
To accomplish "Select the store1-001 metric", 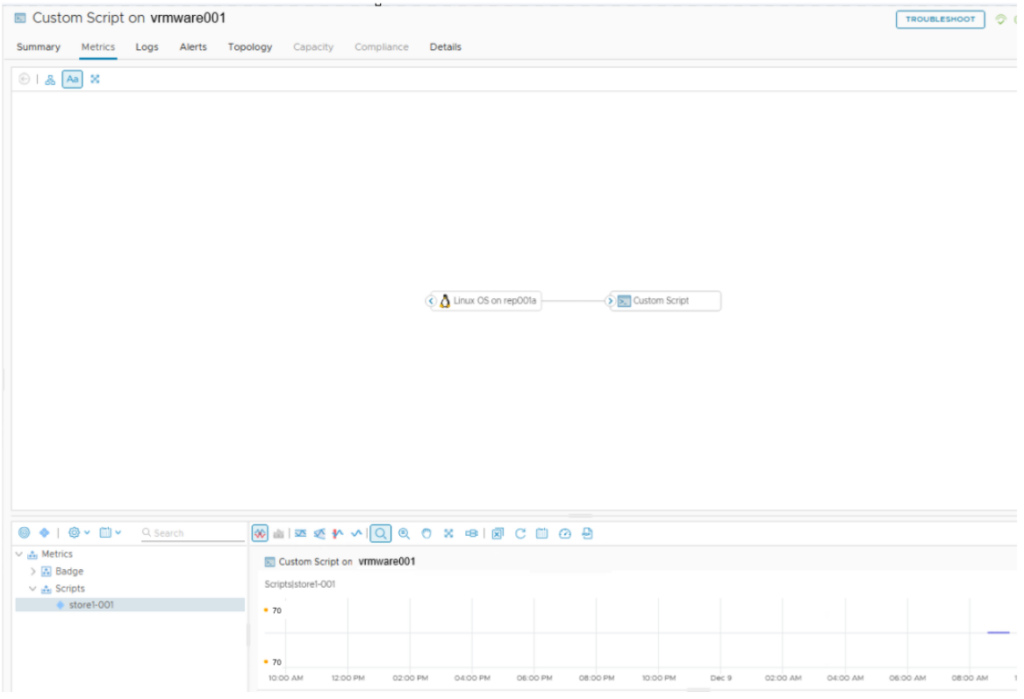I will coord(90,605).
